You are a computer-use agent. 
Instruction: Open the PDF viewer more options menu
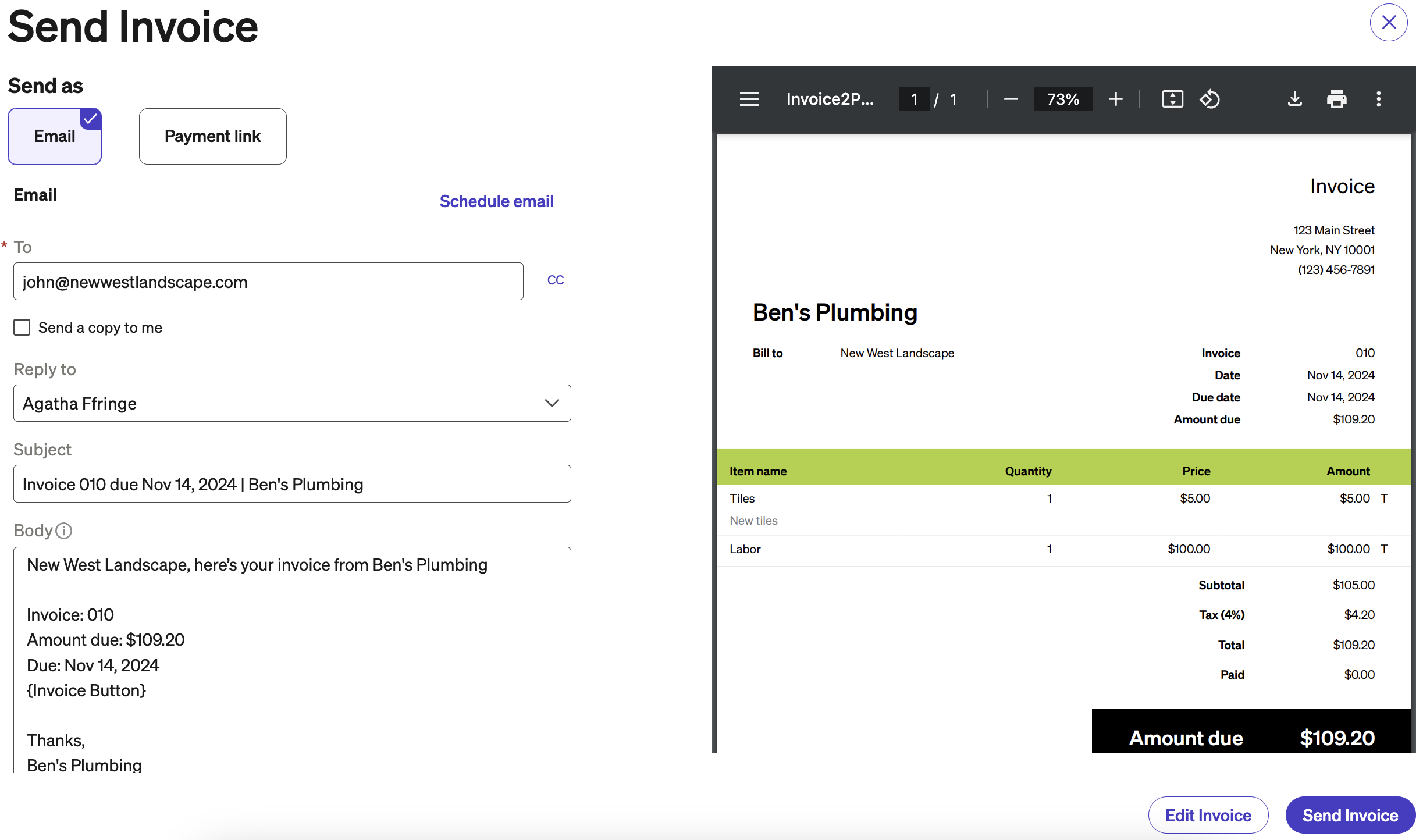1378,99
